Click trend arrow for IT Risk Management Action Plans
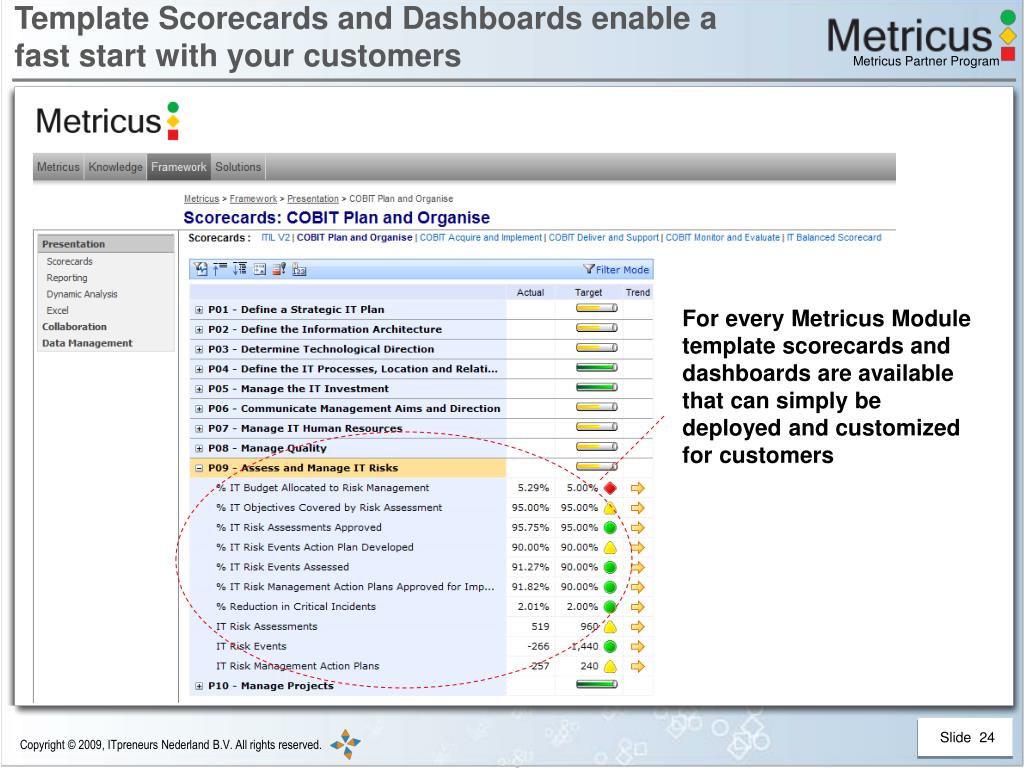The width and height of the screenshot is (1024, 768). (638, 666)
